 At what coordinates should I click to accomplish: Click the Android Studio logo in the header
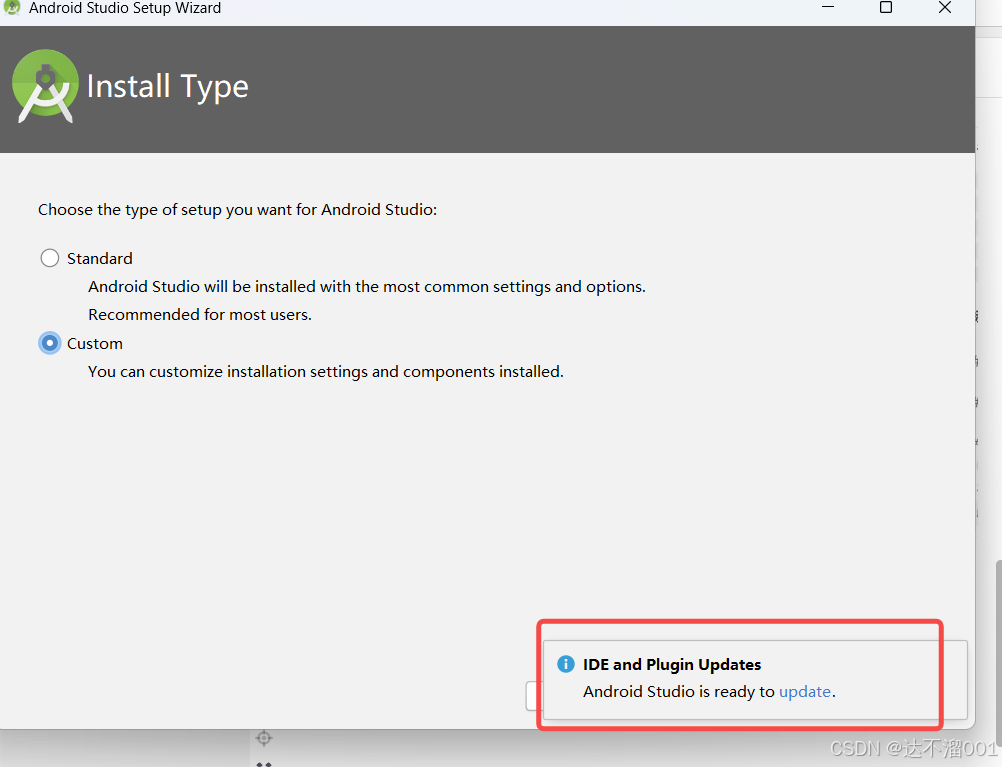(x=45, y=86)
